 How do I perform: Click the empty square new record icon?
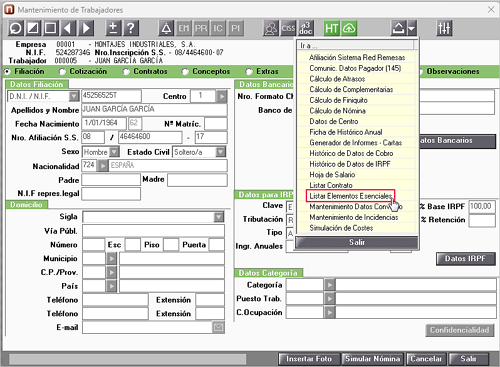click(x=51, y=28)
